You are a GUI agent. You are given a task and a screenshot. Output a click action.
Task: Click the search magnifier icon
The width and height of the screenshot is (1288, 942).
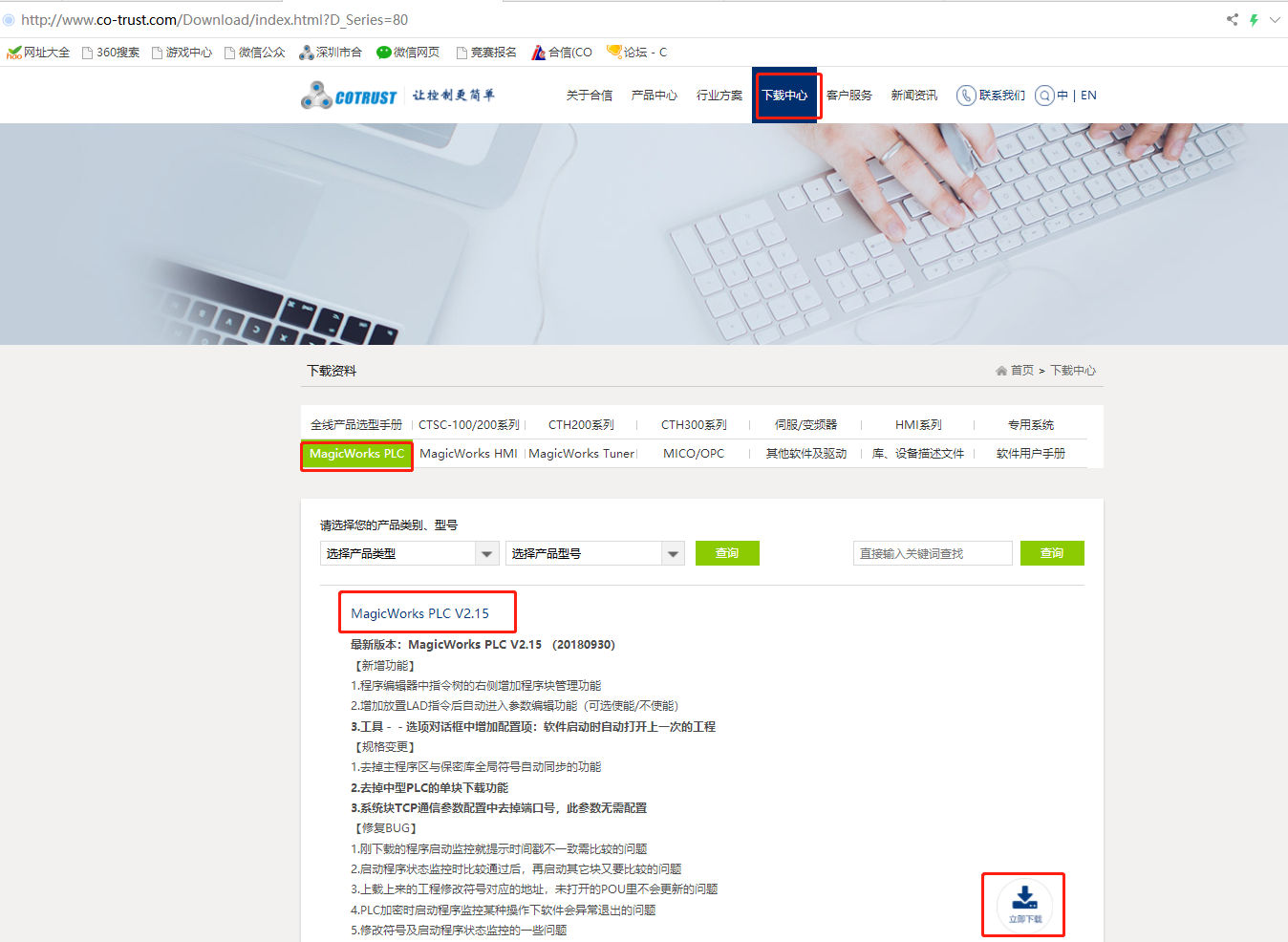(1044, 96)
